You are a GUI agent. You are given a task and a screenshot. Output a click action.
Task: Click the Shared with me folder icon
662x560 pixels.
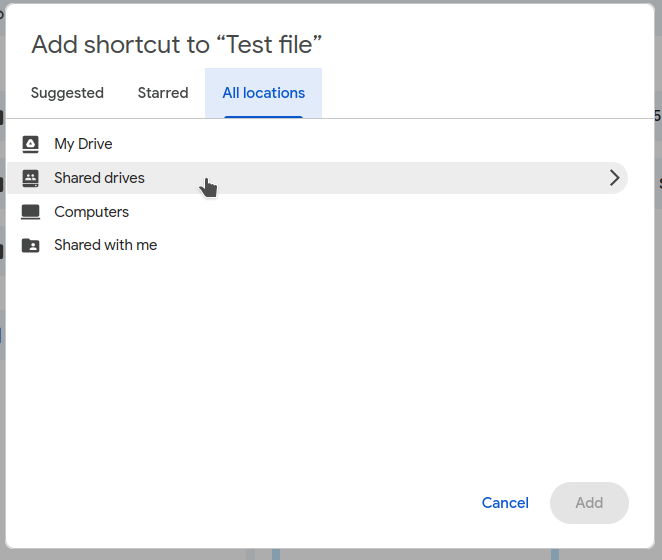31,245
